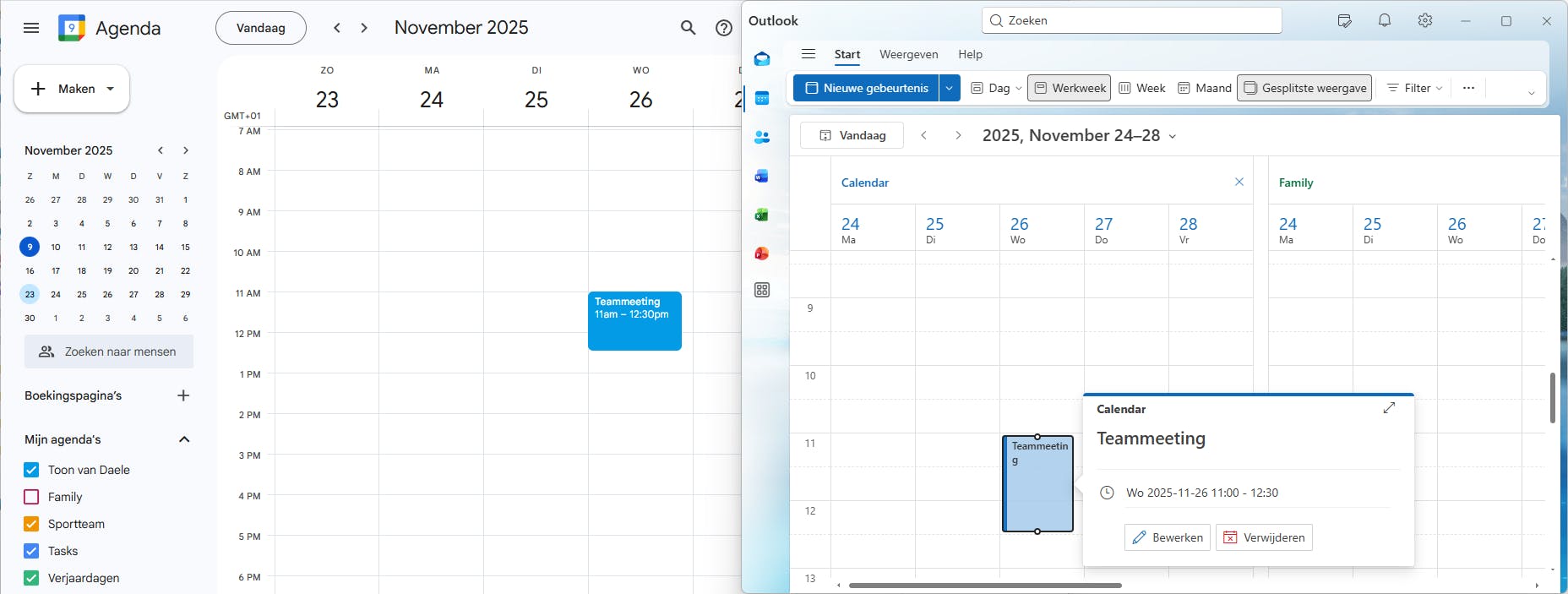Screen dimensions: 1568x594
Task: Click Bewerken in Teammeeting popup
Action: [x=1168, y=537]
